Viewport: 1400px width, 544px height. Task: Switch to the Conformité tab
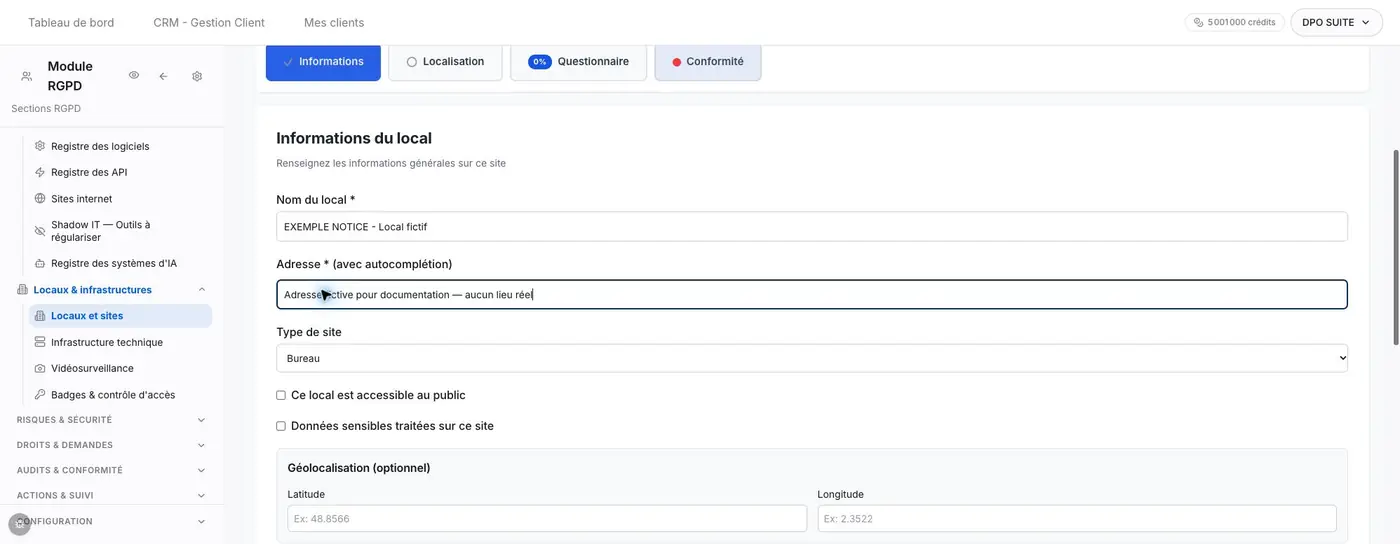click(x=708, y=62)
